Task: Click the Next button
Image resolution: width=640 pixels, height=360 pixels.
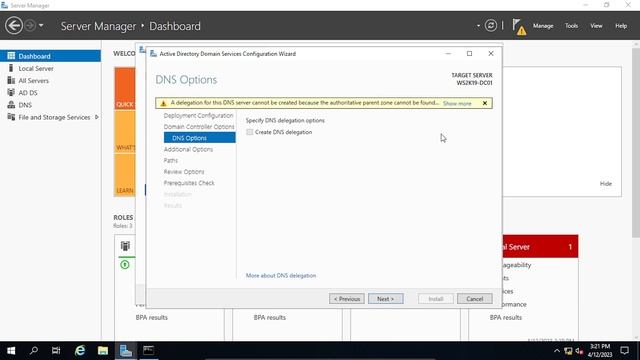Action: (385, 299)
